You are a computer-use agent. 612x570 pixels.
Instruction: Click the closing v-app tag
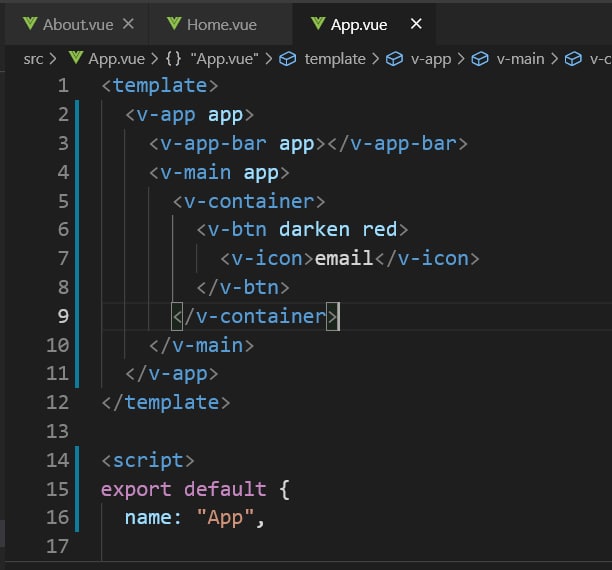point(172,374)
